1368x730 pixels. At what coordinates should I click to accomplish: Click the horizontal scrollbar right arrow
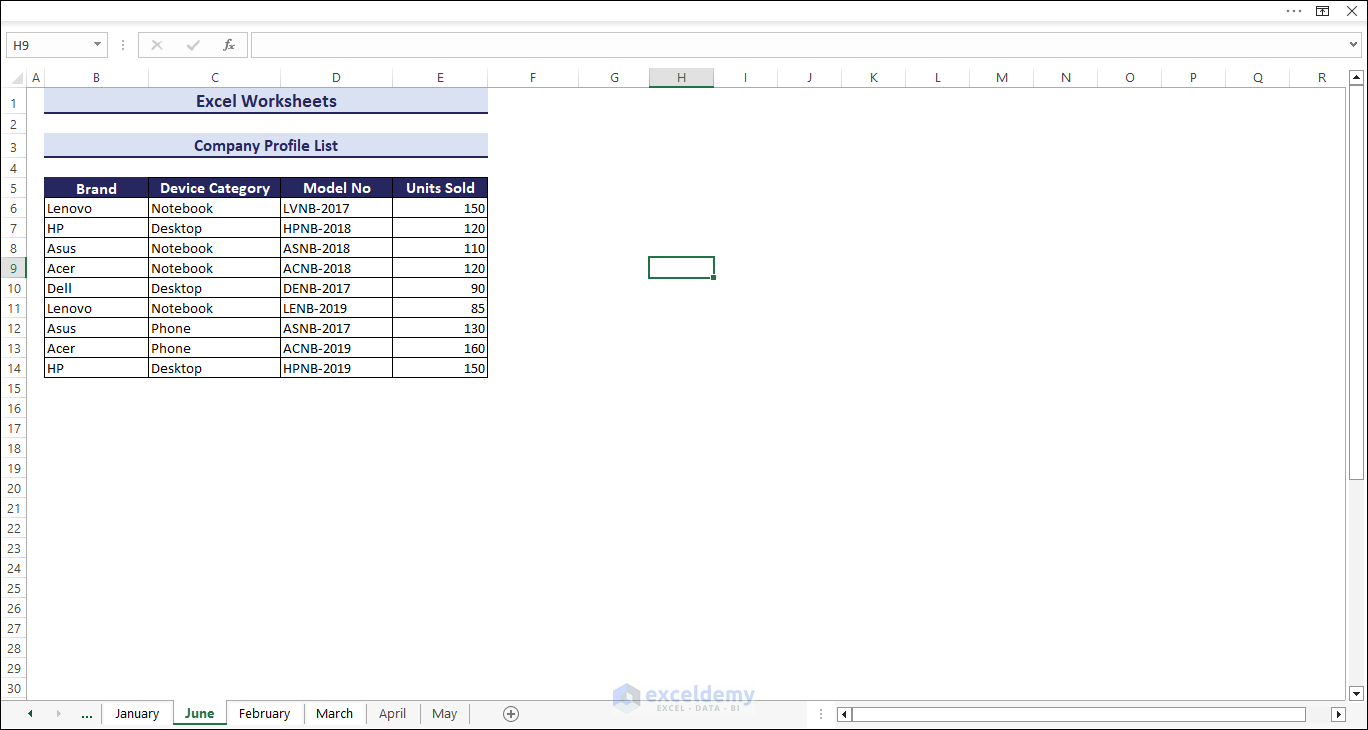(1338, 714)
